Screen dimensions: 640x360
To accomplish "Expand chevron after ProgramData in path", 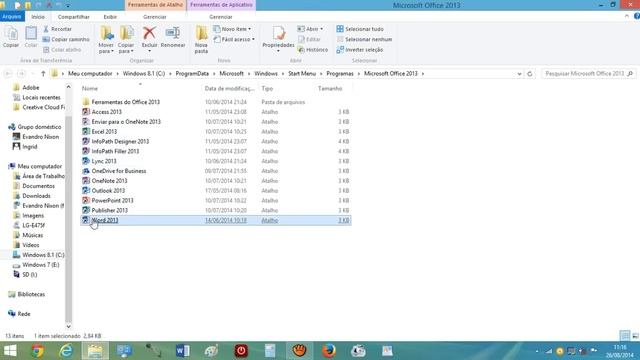I will (214, 74).
